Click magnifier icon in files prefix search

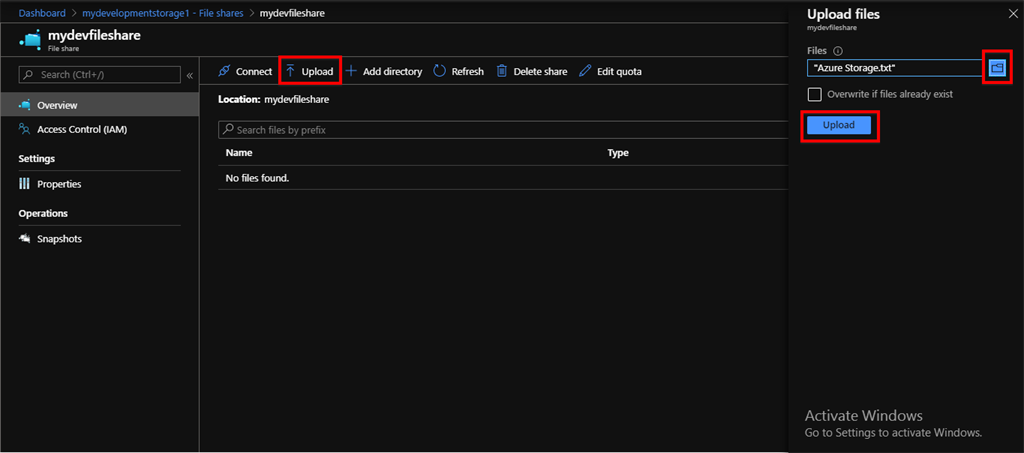[228, 130]
